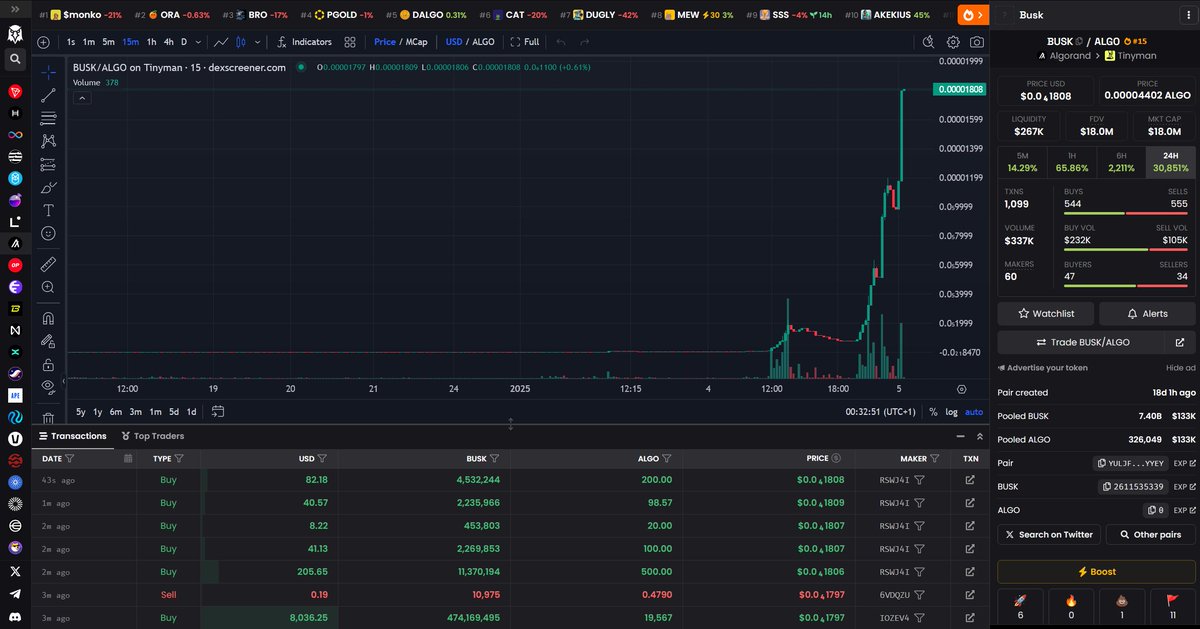Switch chart denomination to ALGO
This screenshot has width=1200, height=629.
click(483, 42)
